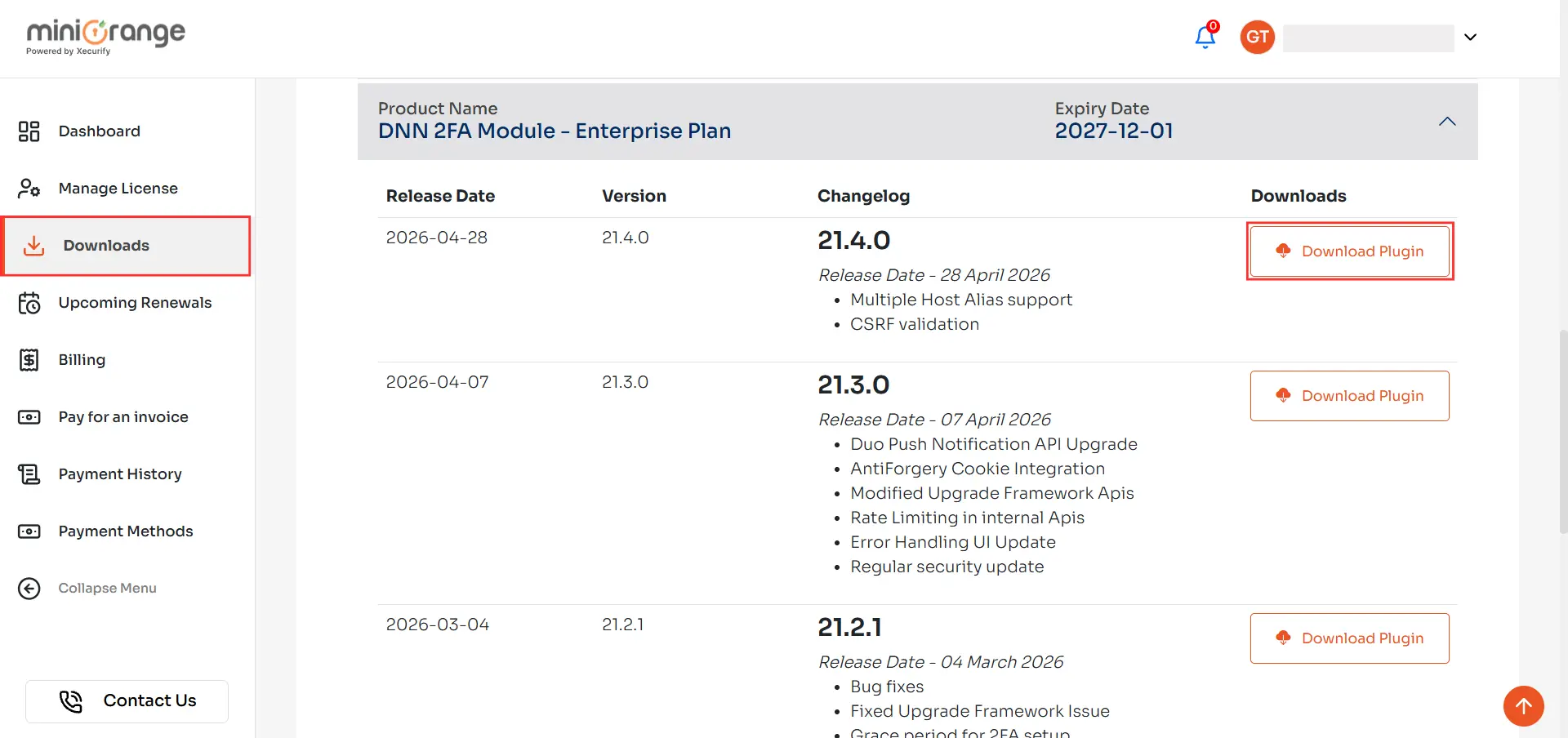Click the greyed account name field

[x=1369, y=38]
